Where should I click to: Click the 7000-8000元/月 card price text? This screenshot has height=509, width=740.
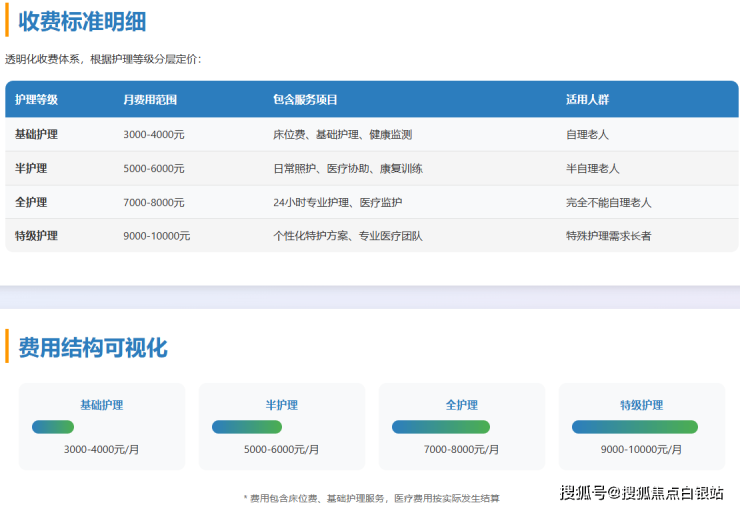462,450
